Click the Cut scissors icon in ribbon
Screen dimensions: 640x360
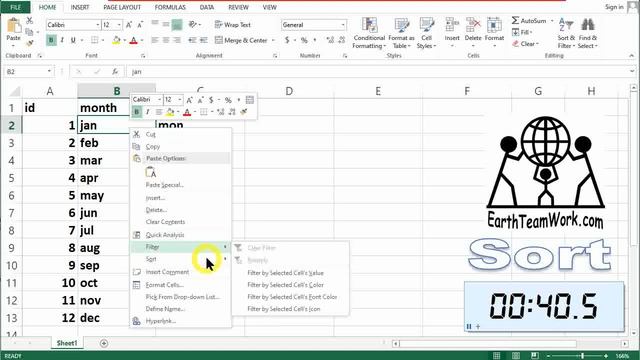[x=29, y=20]
